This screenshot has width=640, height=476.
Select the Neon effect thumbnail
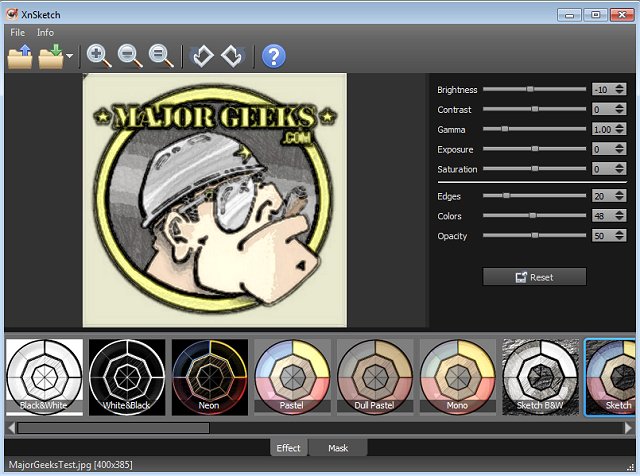[209, 377]
